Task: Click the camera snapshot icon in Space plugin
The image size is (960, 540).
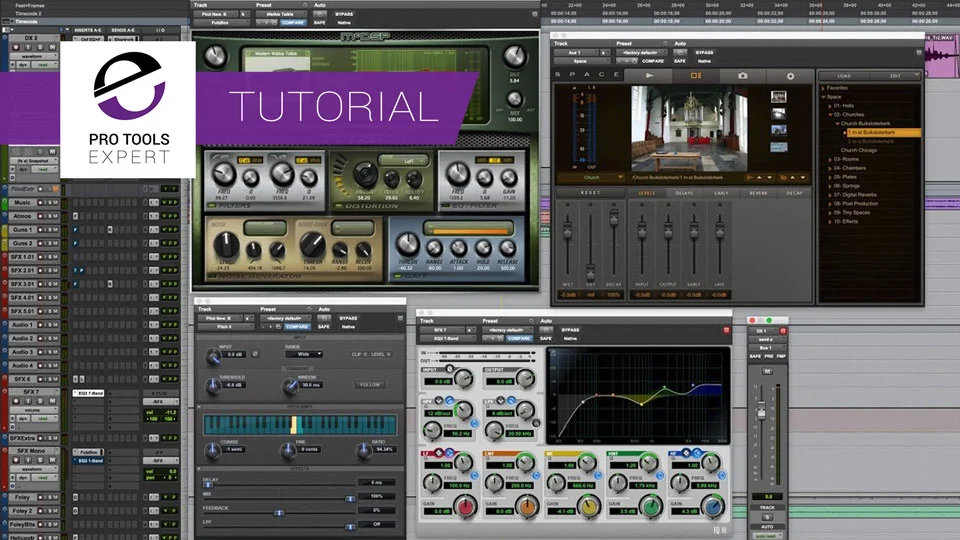Action: [743, 76]
